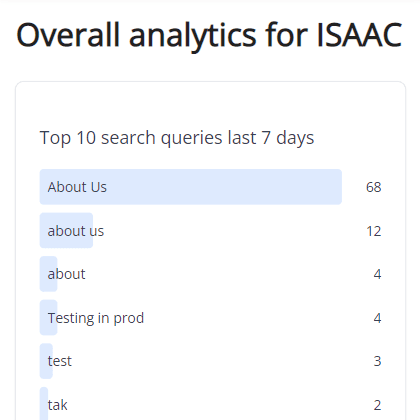420x420 pixels.
Task: Click the "About Us" query bar
Action: [x=191, y=187]
